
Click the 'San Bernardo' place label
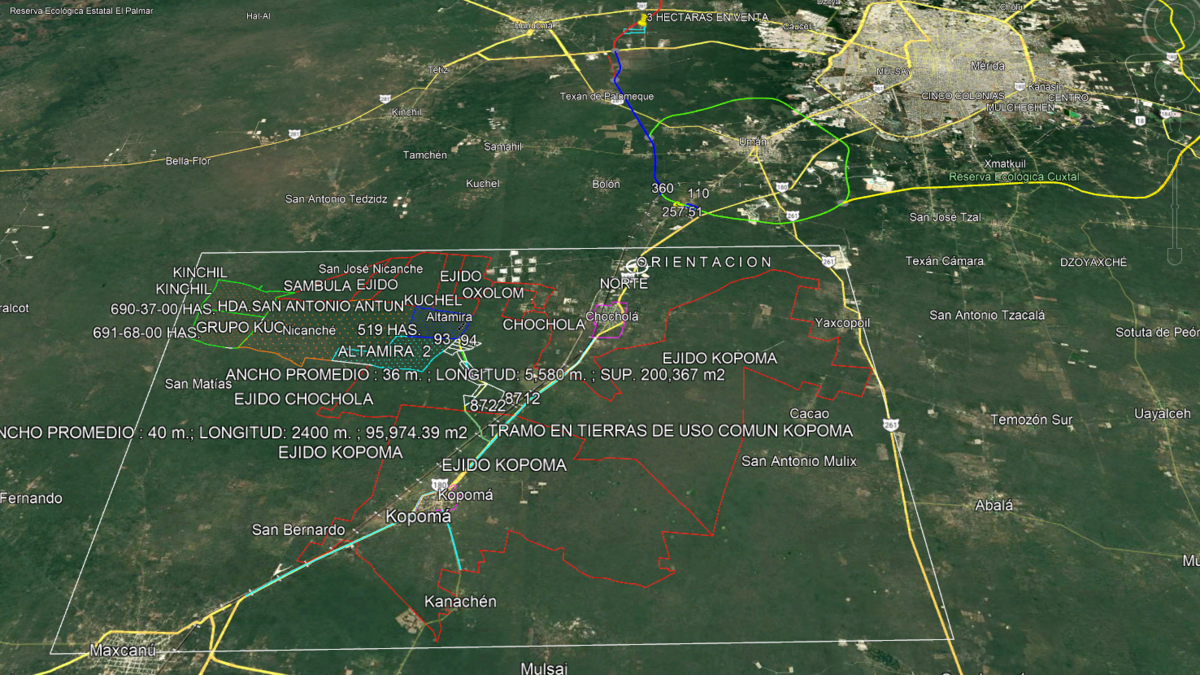[x=298, y=529]
